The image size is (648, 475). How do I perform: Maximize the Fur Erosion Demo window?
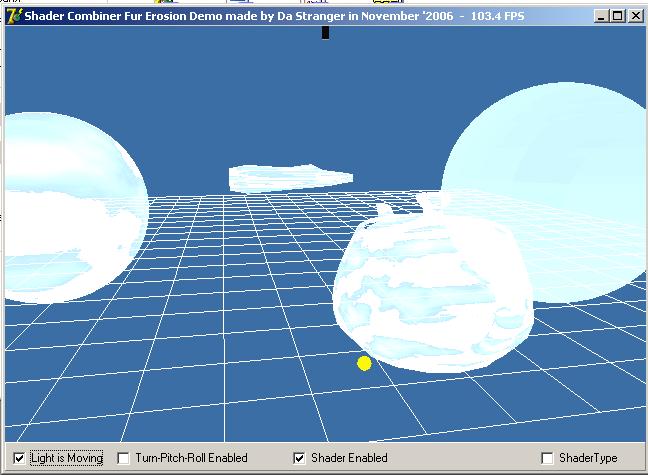click(x=618, y=16)
